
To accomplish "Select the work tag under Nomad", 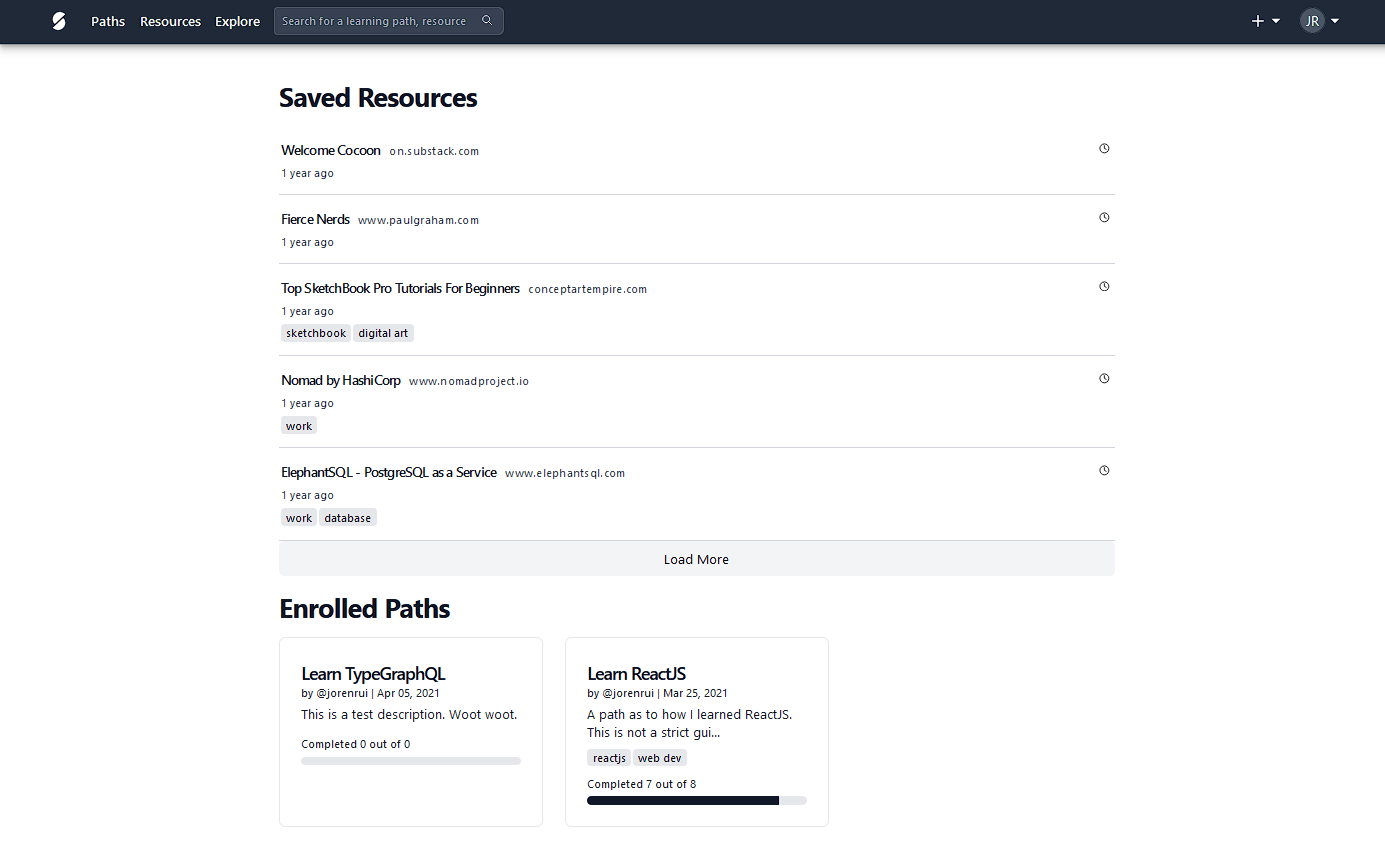I will pos(298,425).
